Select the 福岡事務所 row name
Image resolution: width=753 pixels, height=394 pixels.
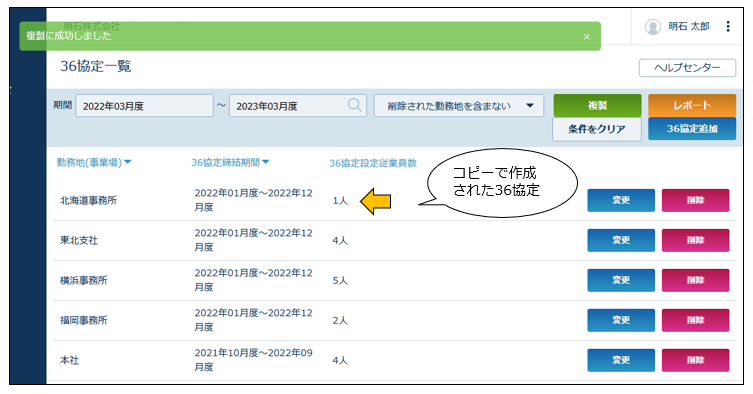coord(84,320)
